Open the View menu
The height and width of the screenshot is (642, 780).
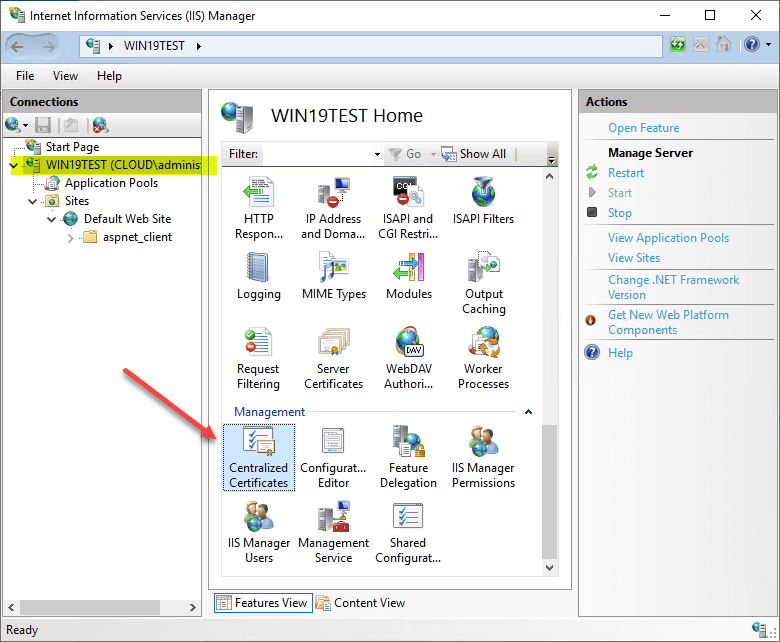(x=66, y=76)
